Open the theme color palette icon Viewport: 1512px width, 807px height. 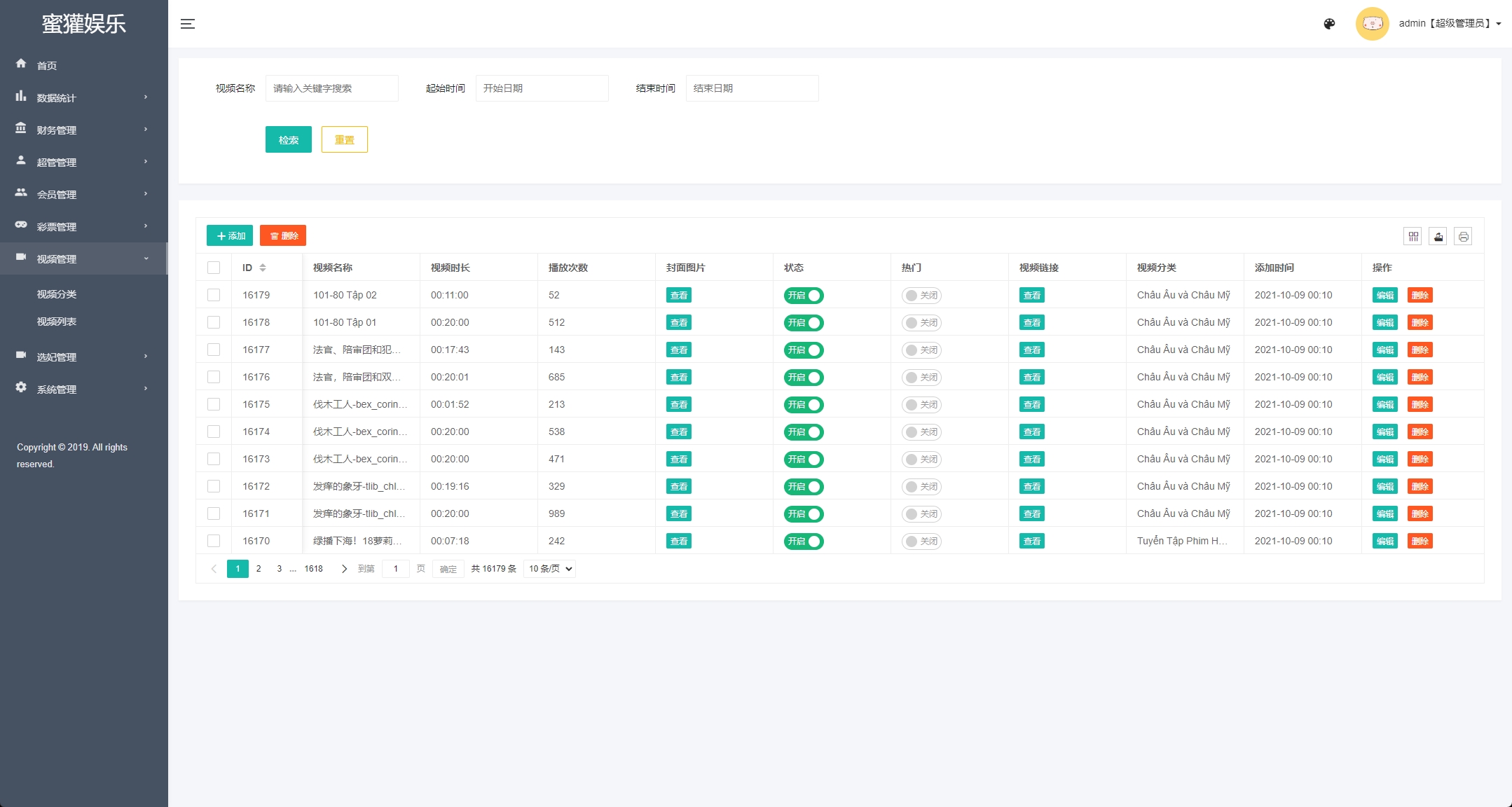(x=1329, y=24)
